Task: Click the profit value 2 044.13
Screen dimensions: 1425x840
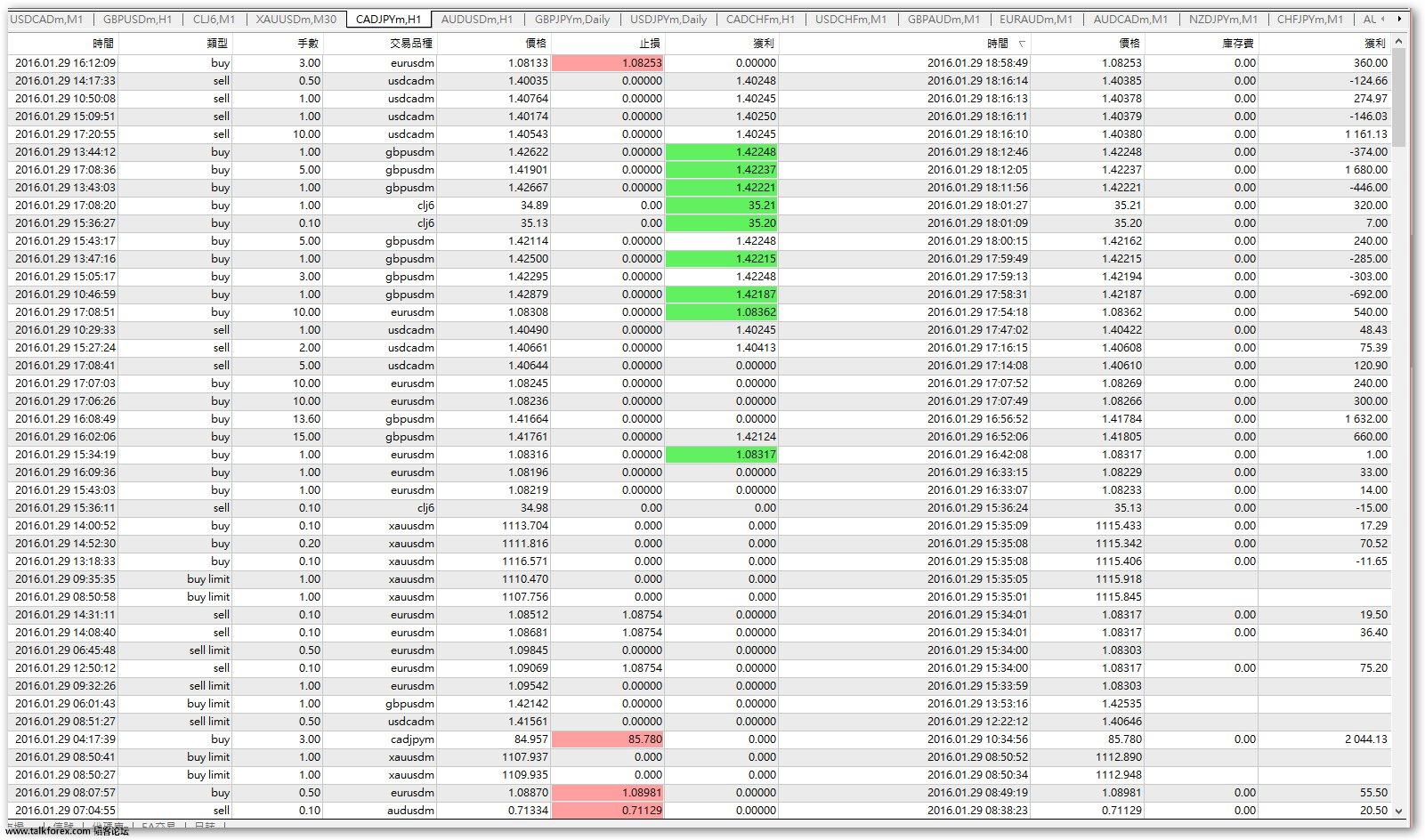Action: click(1366, 739)
